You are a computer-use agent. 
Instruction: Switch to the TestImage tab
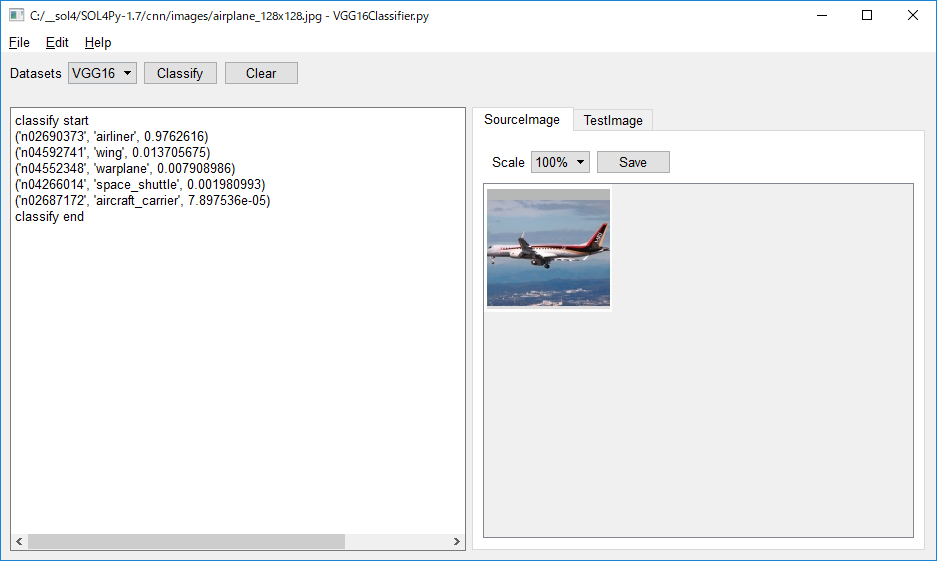pyautogui.click(x=613, y=120)
